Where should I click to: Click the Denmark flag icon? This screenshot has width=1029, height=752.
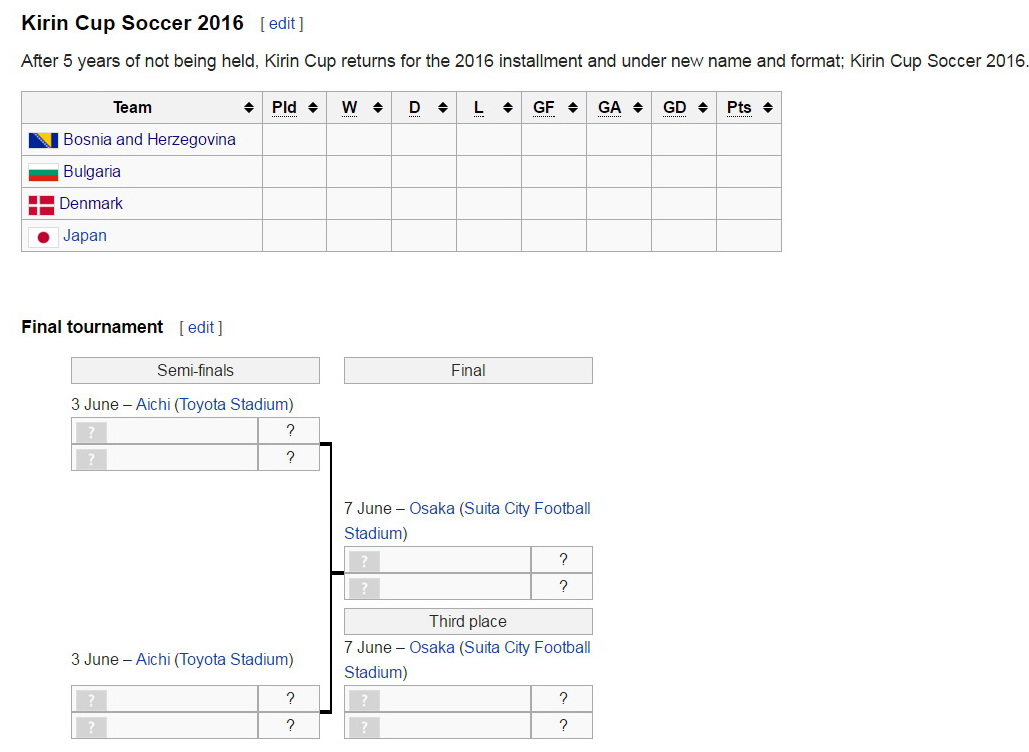pyautogui.click(x=41, y=205)
